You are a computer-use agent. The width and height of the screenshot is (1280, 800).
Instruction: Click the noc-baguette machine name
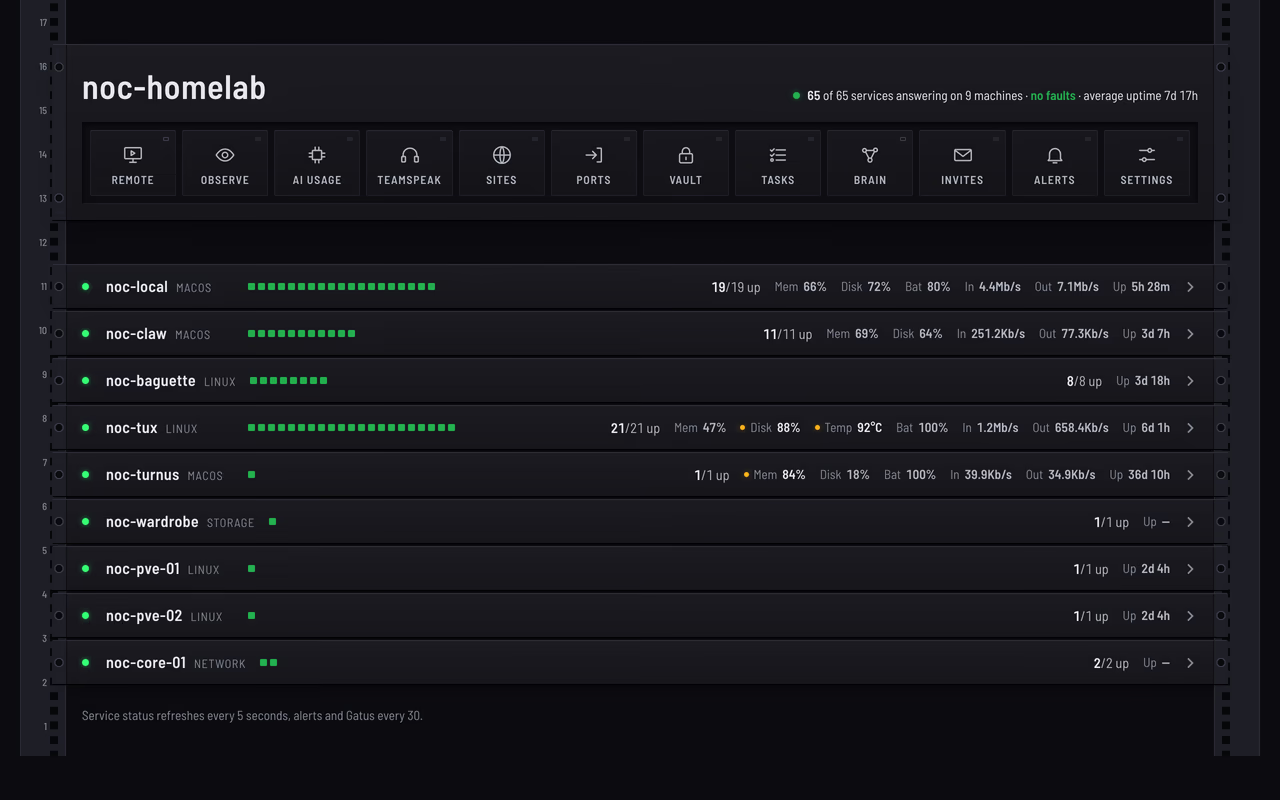point(151,381)
